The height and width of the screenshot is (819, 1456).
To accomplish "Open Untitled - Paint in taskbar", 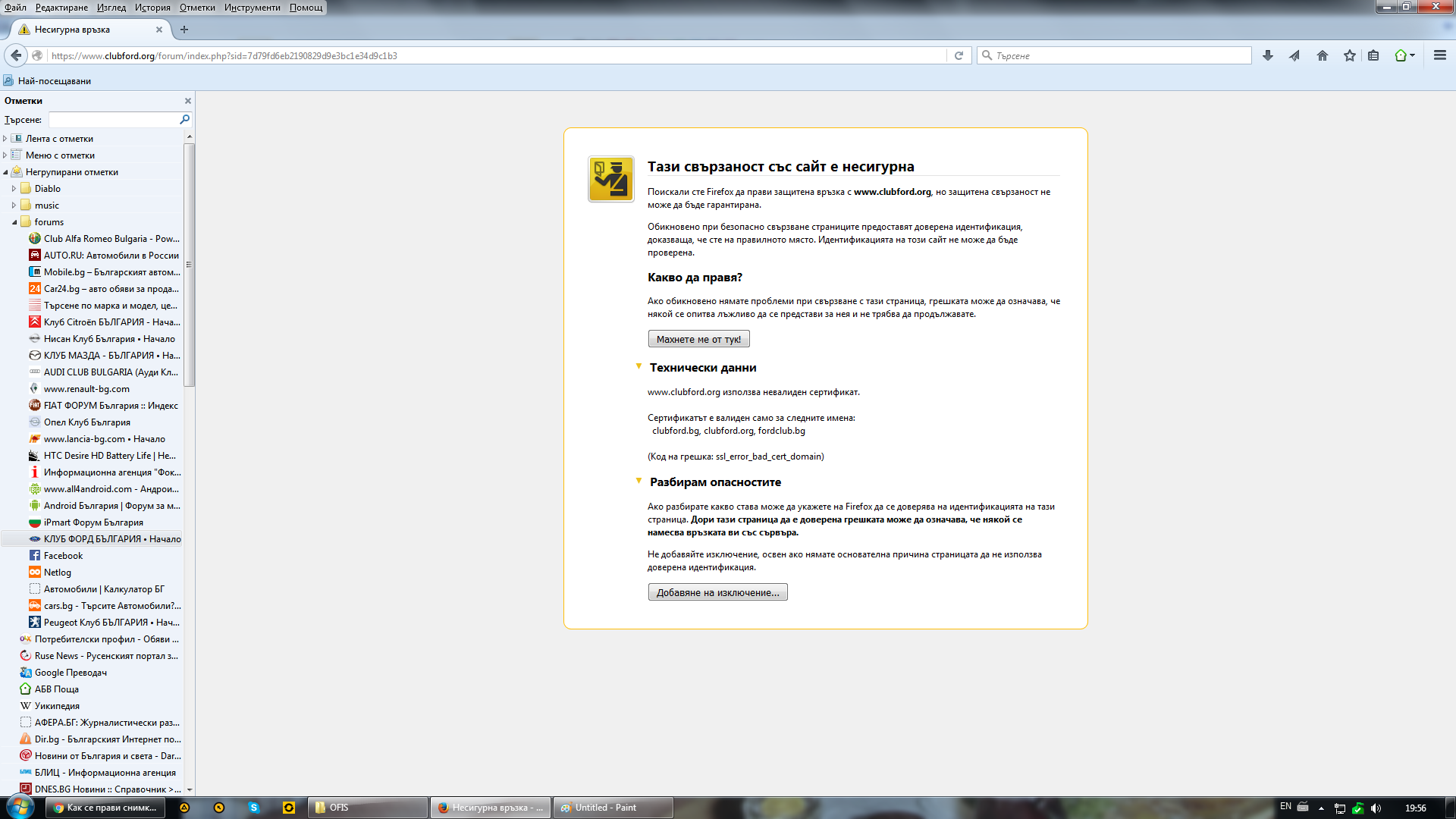I will point(613,808).
